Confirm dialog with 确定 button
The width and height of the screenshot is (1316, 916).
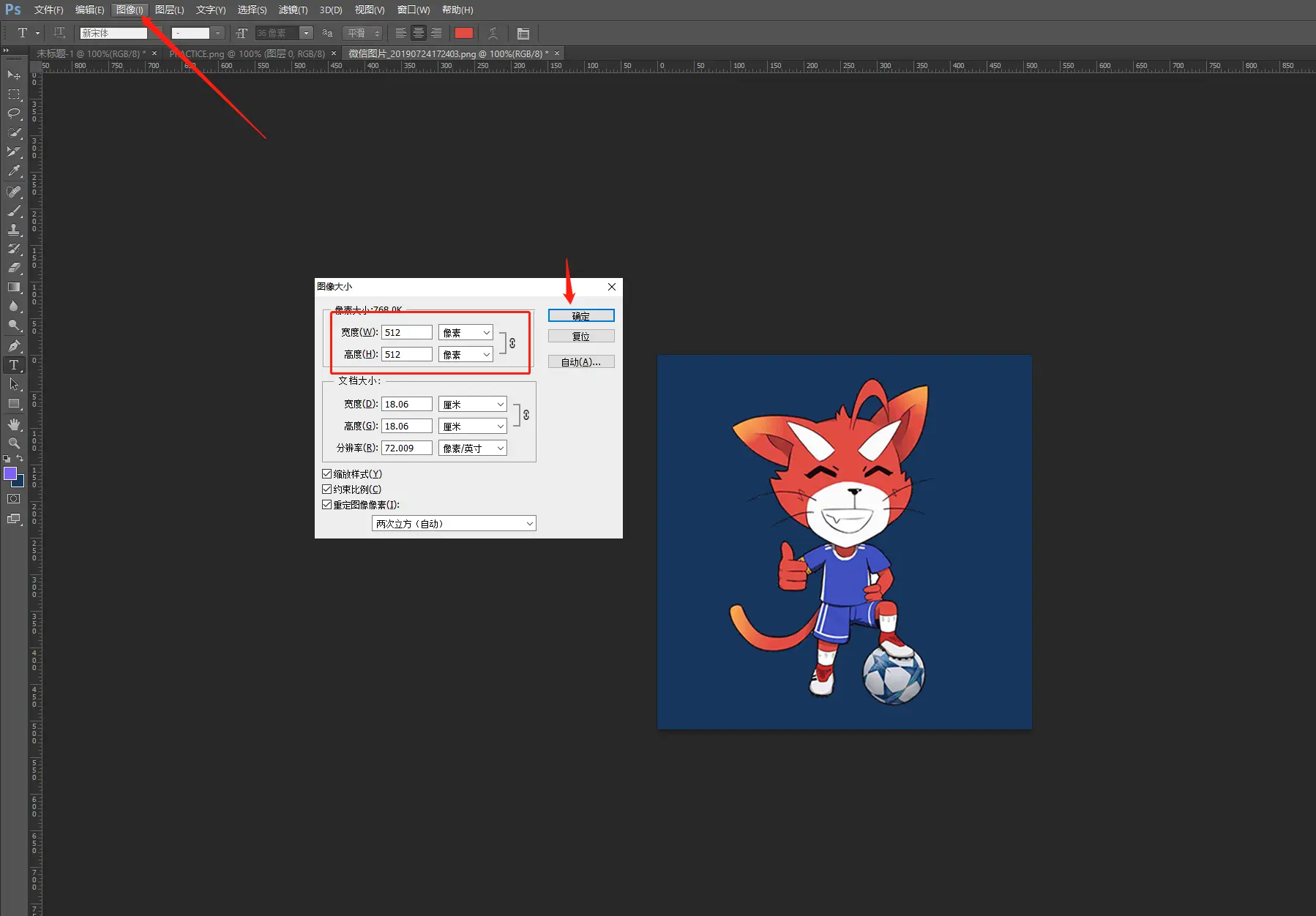pyautogui.click(x=581, y=316)
